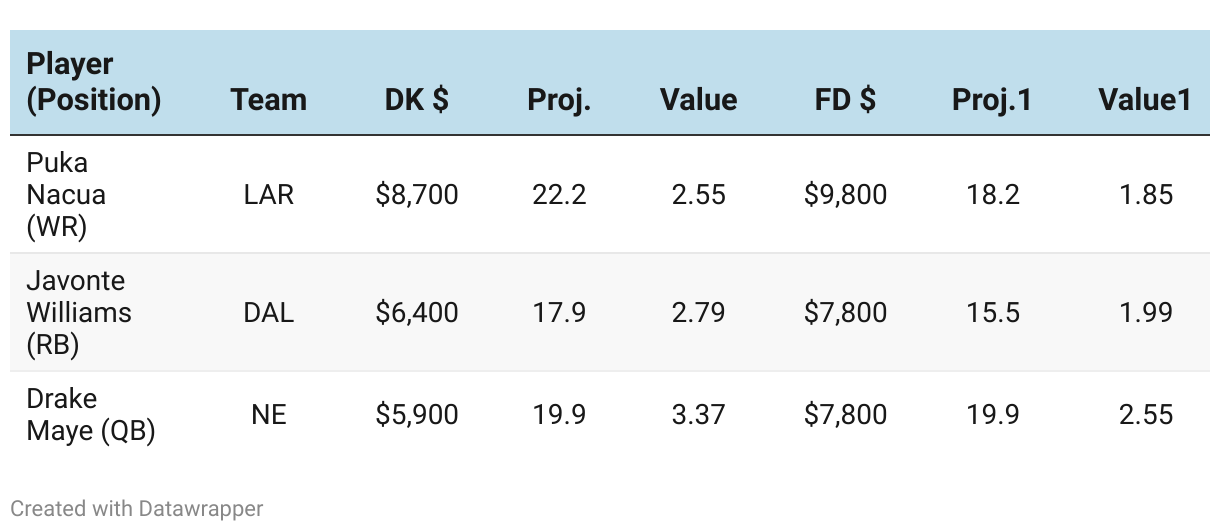Select the DAL team cell
1220x532 pixels.
(x=268, y=312)
